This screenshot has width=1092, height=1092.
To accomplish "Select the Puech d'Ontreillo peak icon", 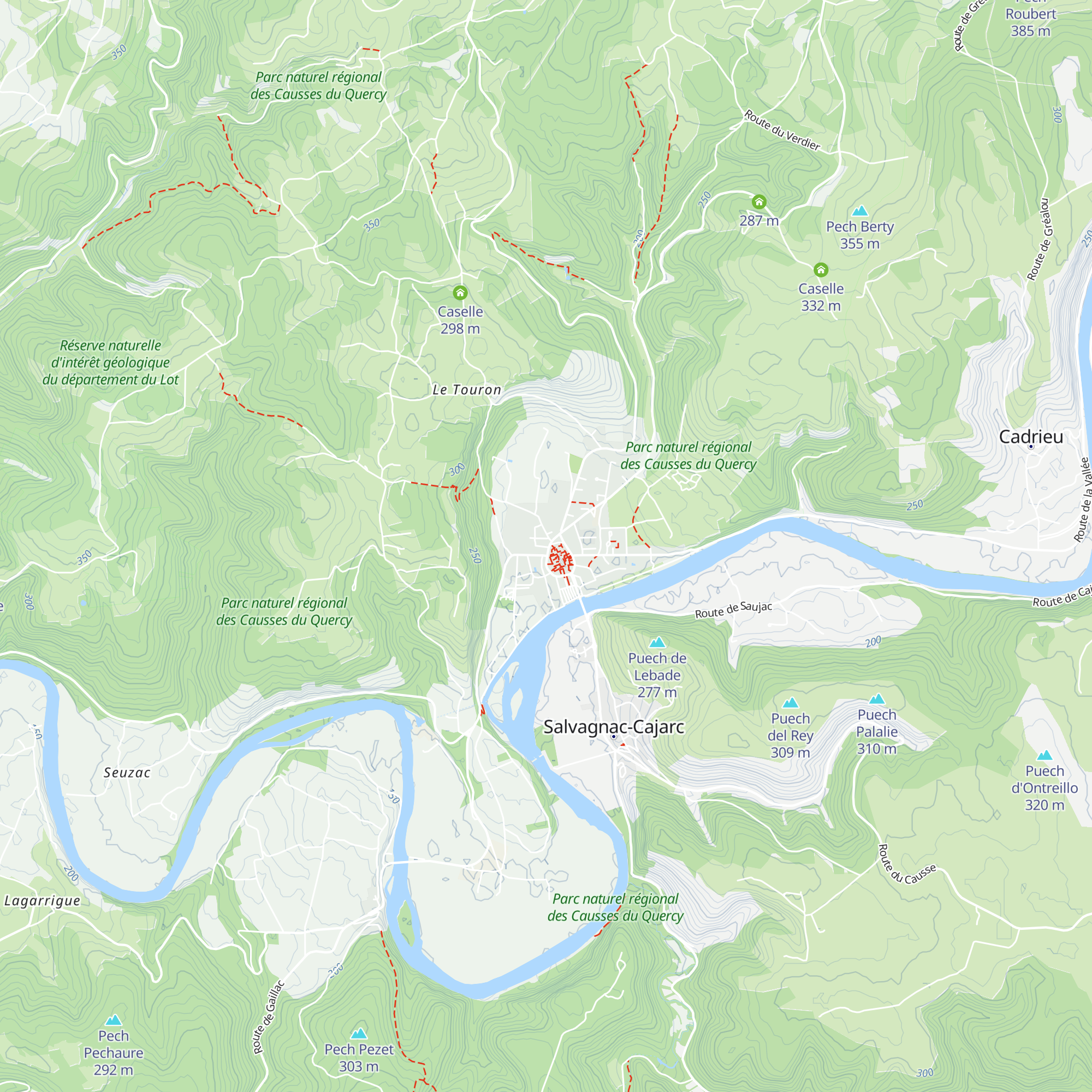I will 1044,755.
